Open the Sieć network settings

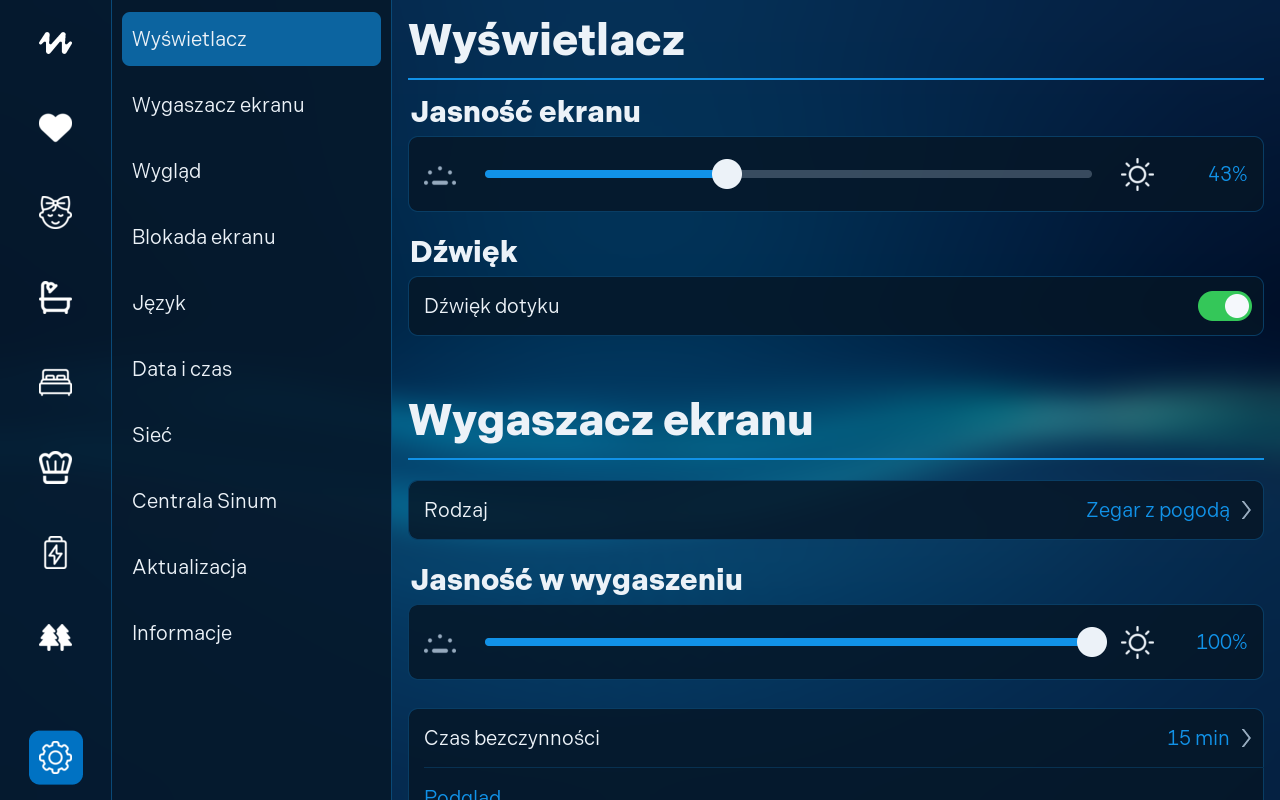point(251,435)
